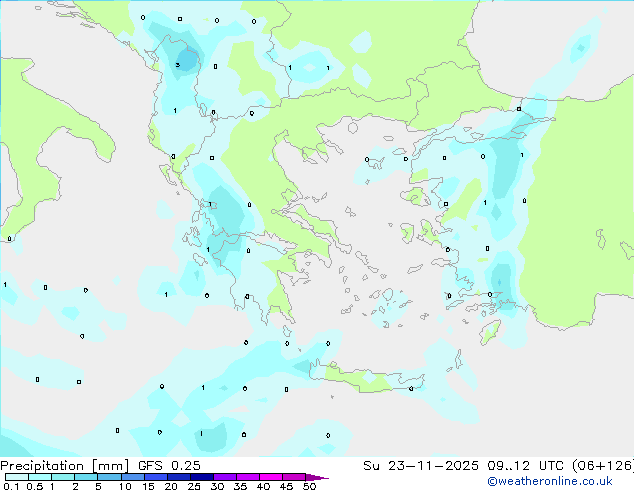Click the 15–20 mm legend color box
The height and width of the screenshot is (490, 634).
click(155, 477)
